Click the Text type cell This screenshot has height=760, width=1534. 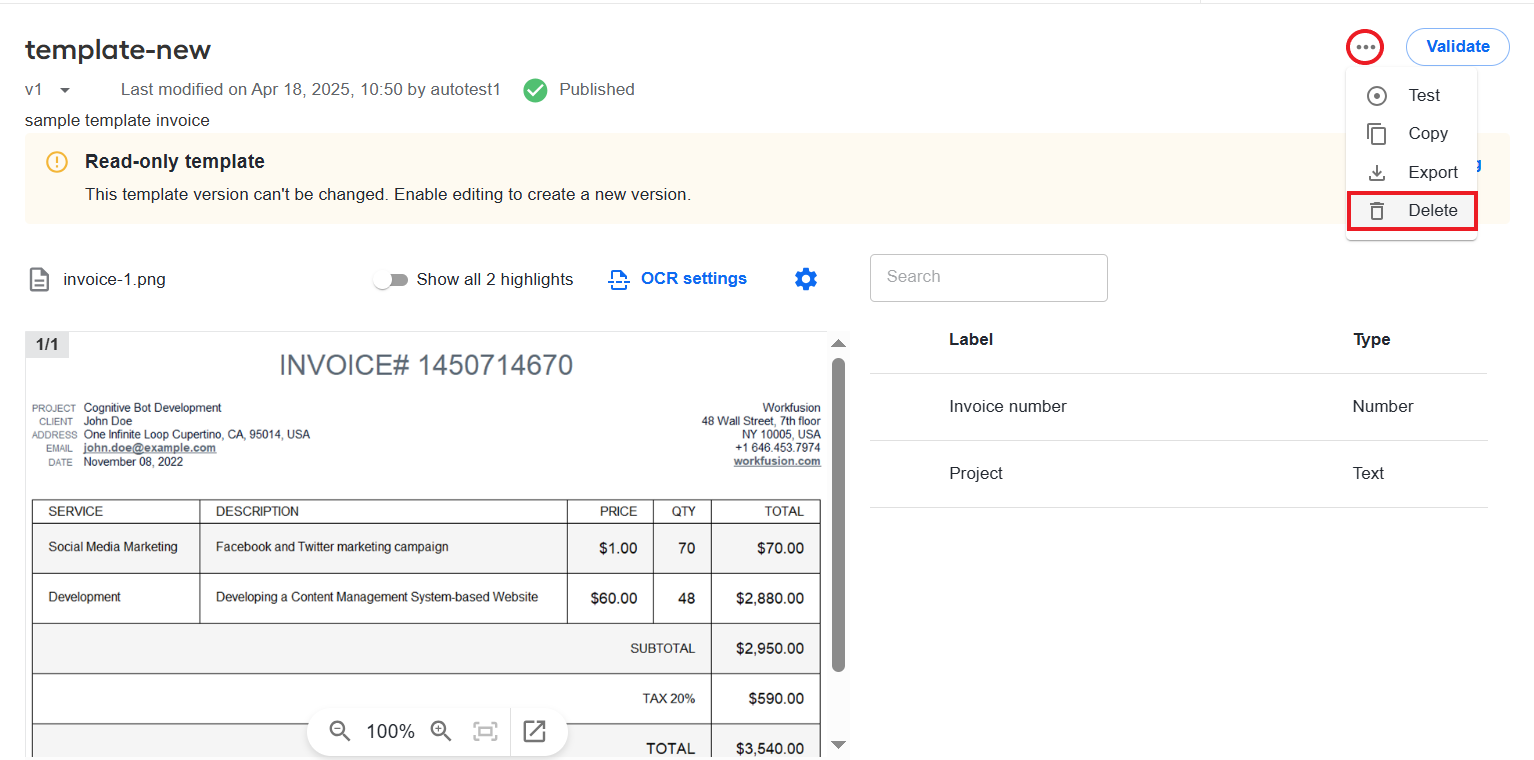pyautogui.click(x=1368, y=474)
